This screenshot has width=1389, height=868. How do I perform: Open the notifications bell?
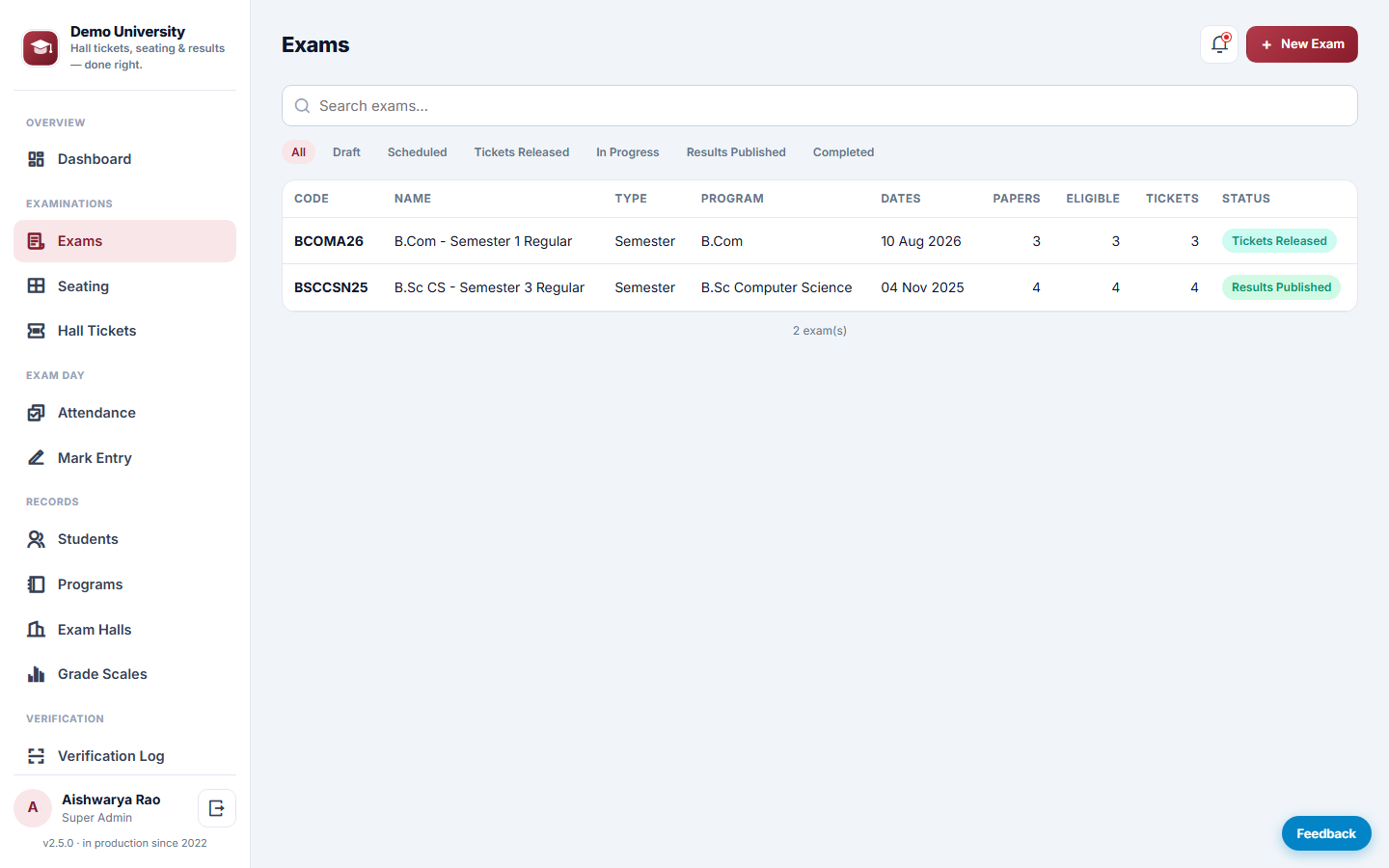1219,44
